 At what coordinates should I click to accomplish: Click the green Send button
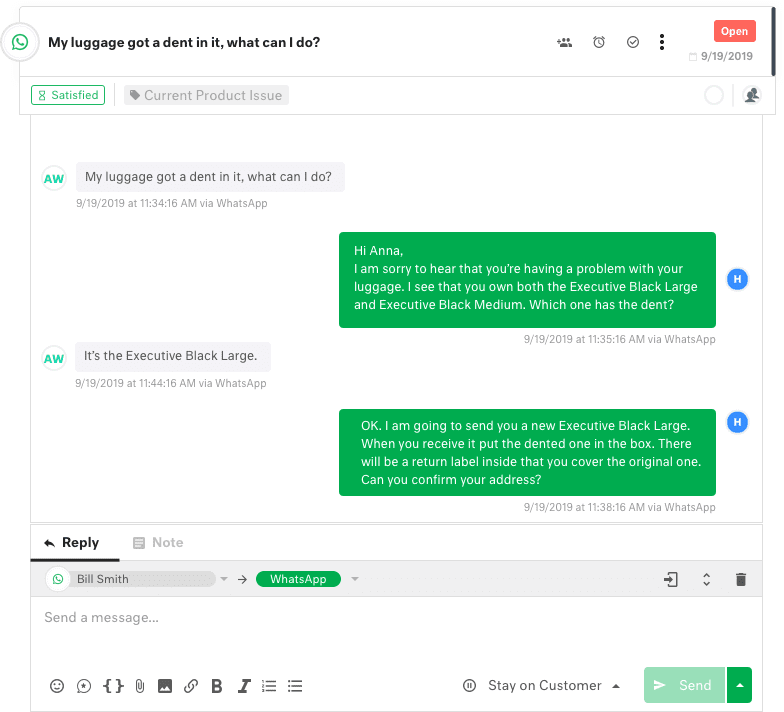pyautogui.click(x=683, y=685)
